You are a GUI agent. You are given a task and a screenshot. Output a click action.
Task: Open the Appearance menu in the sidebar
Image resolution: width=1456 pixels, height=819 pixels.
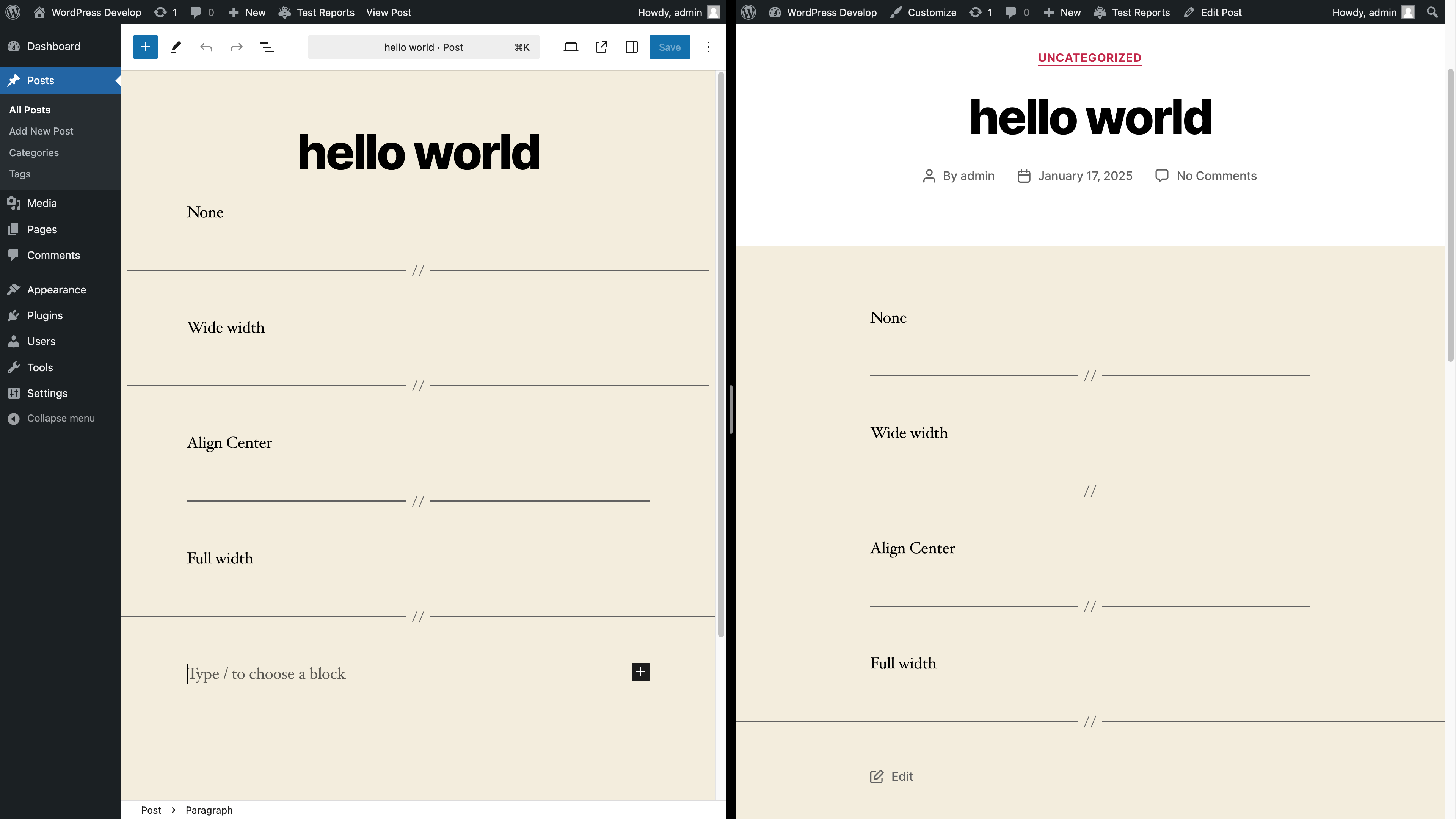tap(56, 289)
